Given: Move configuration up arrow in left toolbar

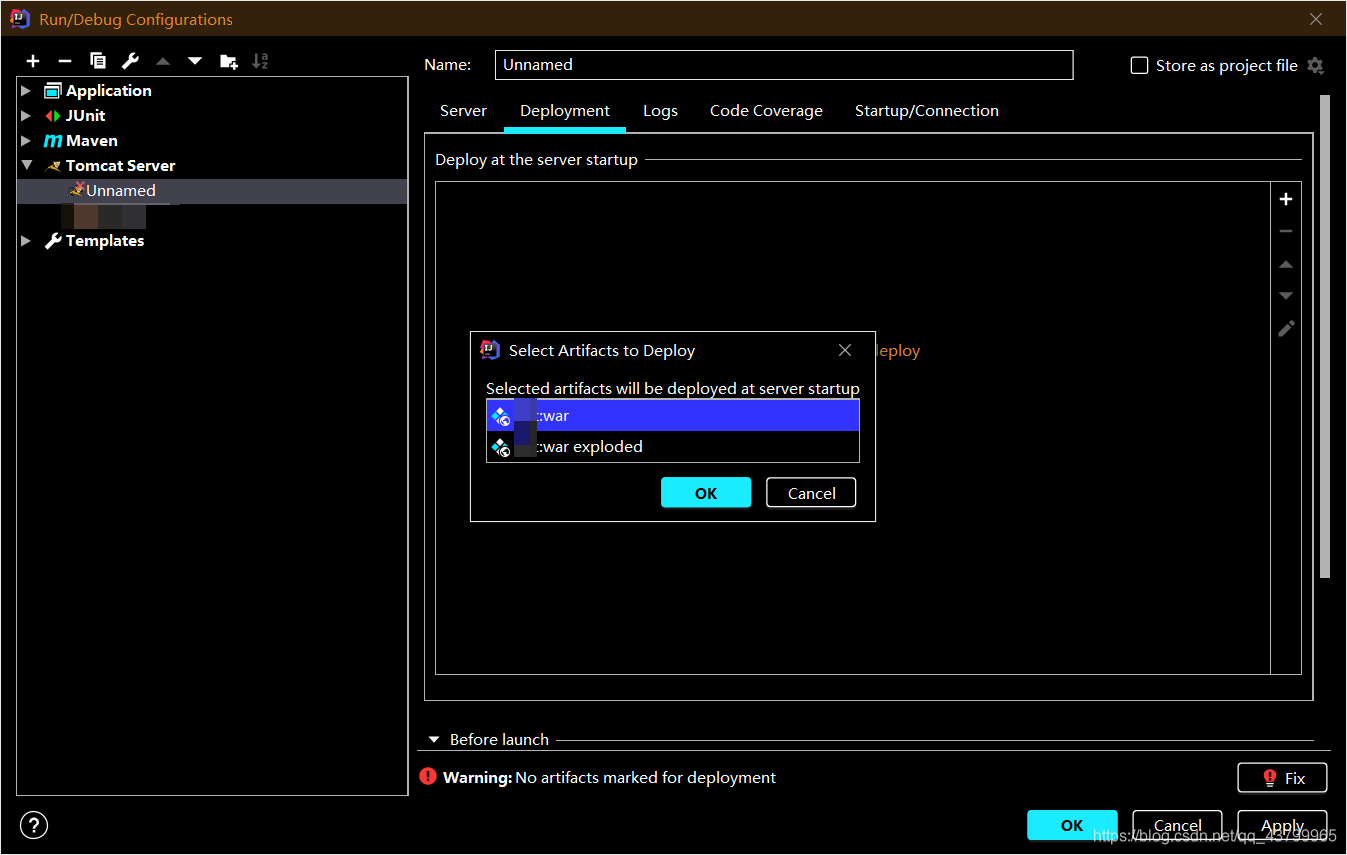Looking at the screenshot, I should (x=163, y=61).
